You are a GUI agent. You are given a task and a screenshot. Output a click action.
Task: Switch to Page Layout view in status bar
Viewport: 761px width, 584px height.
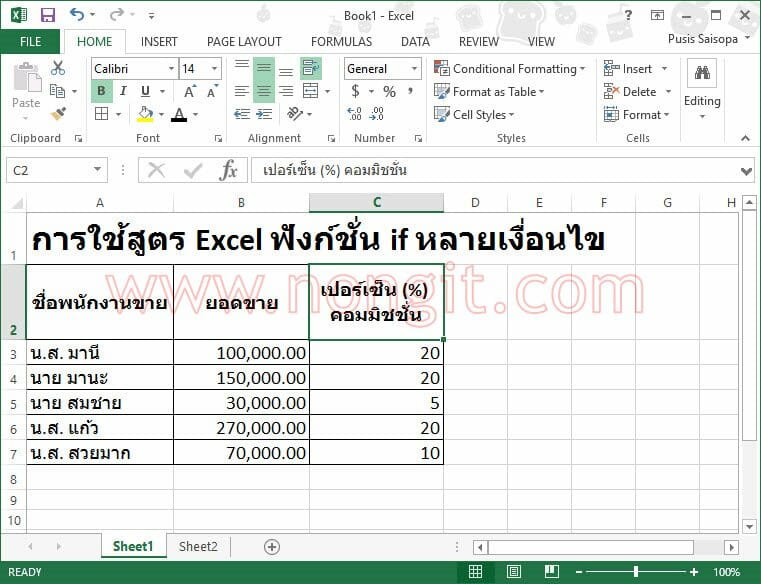(x=513, y=572)
